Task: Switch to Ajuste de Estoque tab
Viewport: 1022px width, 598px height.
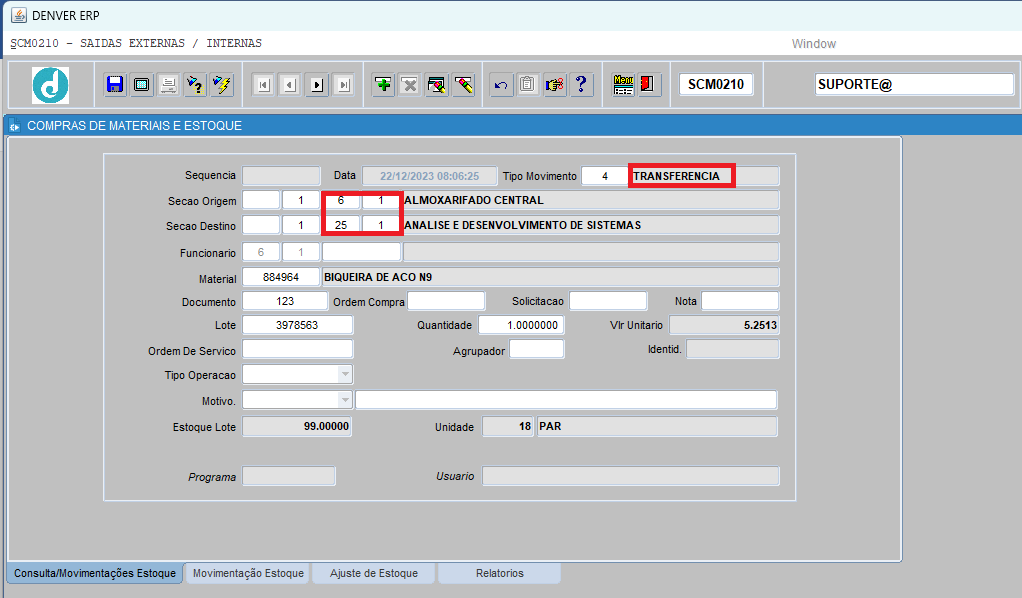Action: tap(373, 573)
